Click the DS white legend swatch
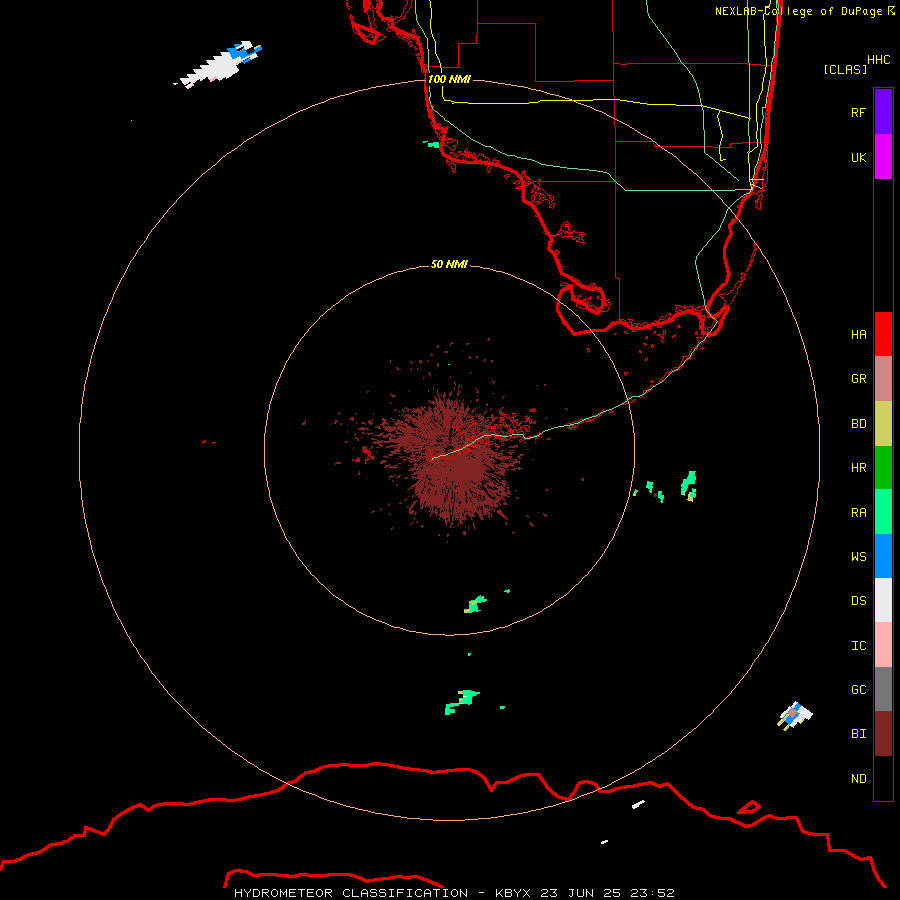 [x=883, y=600]
